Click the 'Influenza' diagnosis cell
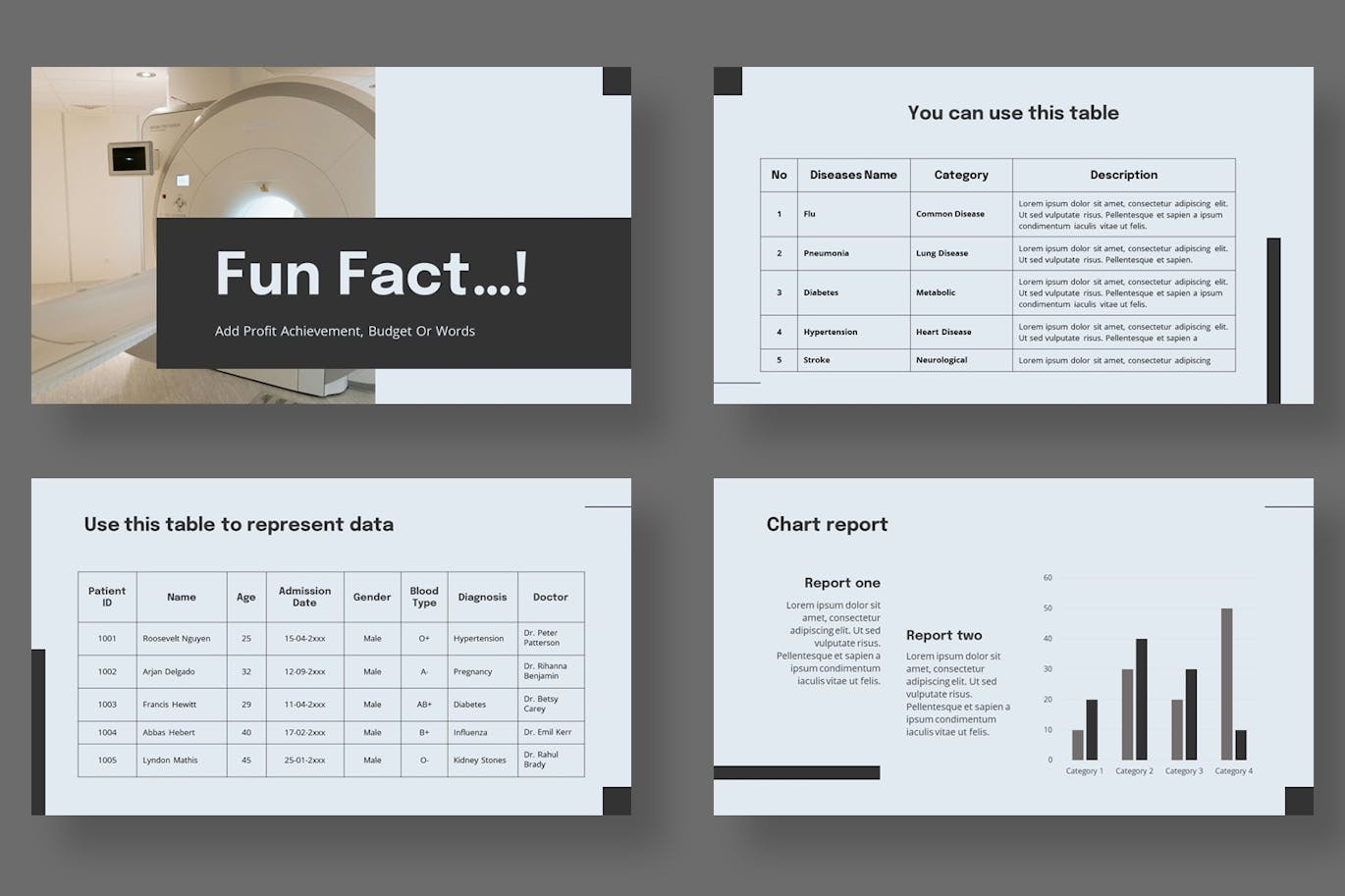The width and height of the screenshot is (1345, 896). [x=482, y=732]
